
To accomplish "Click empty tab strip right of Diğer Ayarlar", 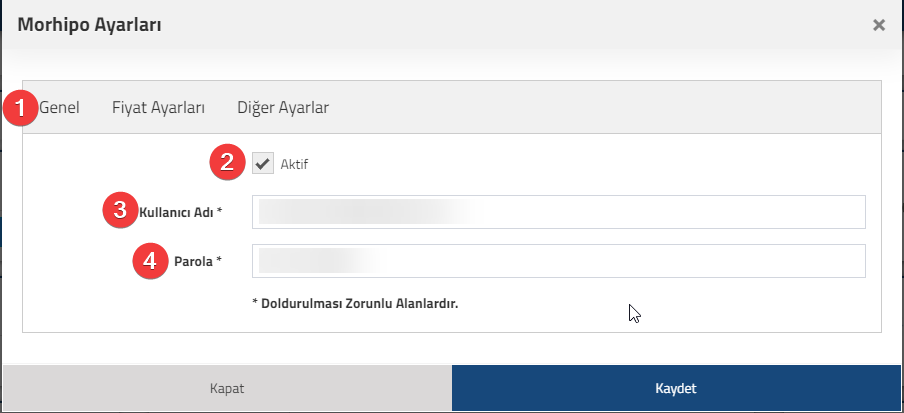I will [605, 107].
